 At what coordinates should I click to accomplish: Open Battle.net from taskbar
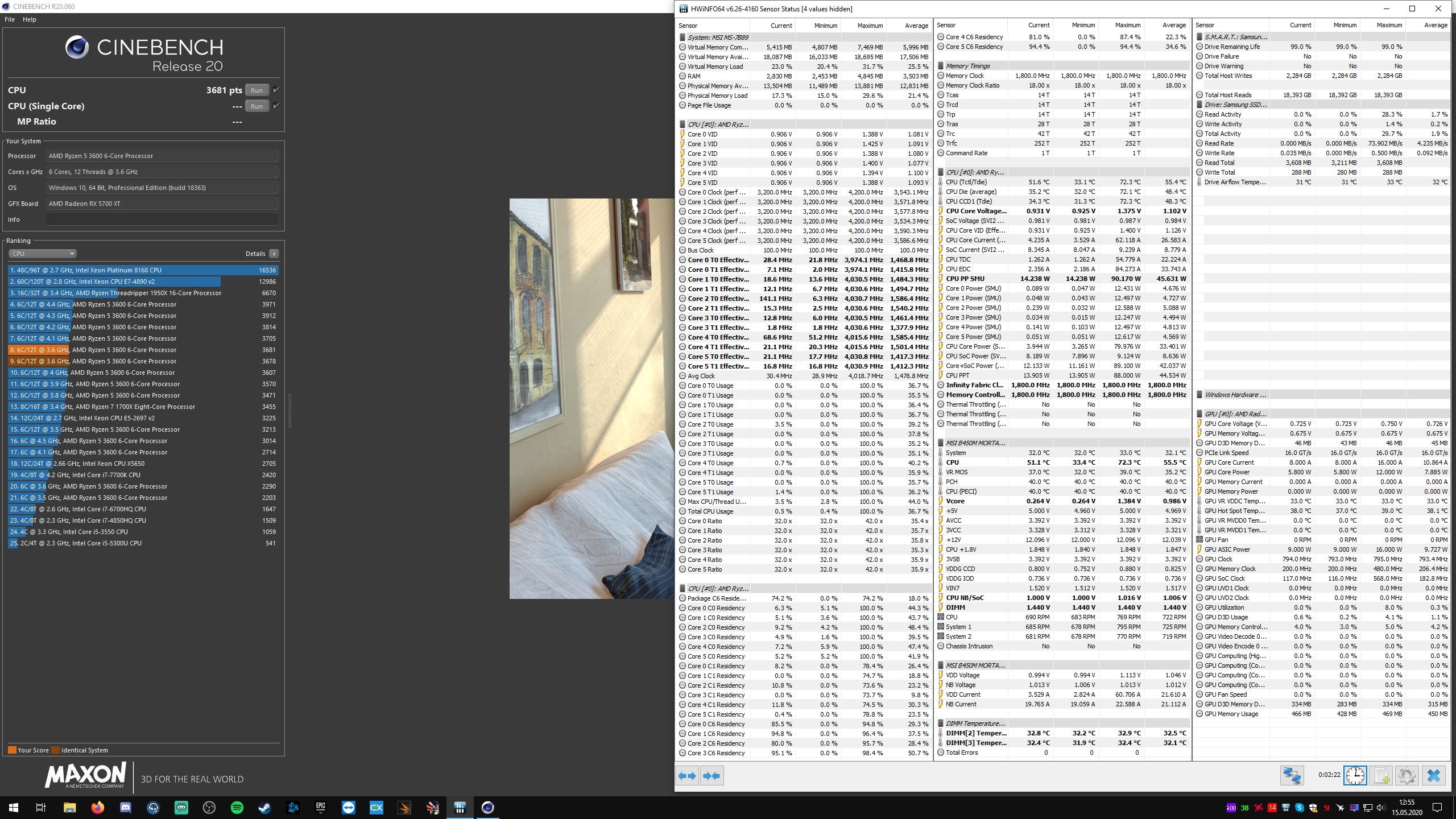[292, 807]
